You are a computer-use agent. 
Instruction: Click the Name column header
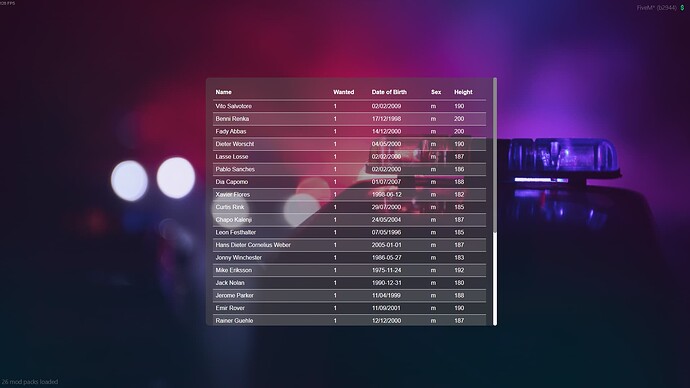click(224, 92)
